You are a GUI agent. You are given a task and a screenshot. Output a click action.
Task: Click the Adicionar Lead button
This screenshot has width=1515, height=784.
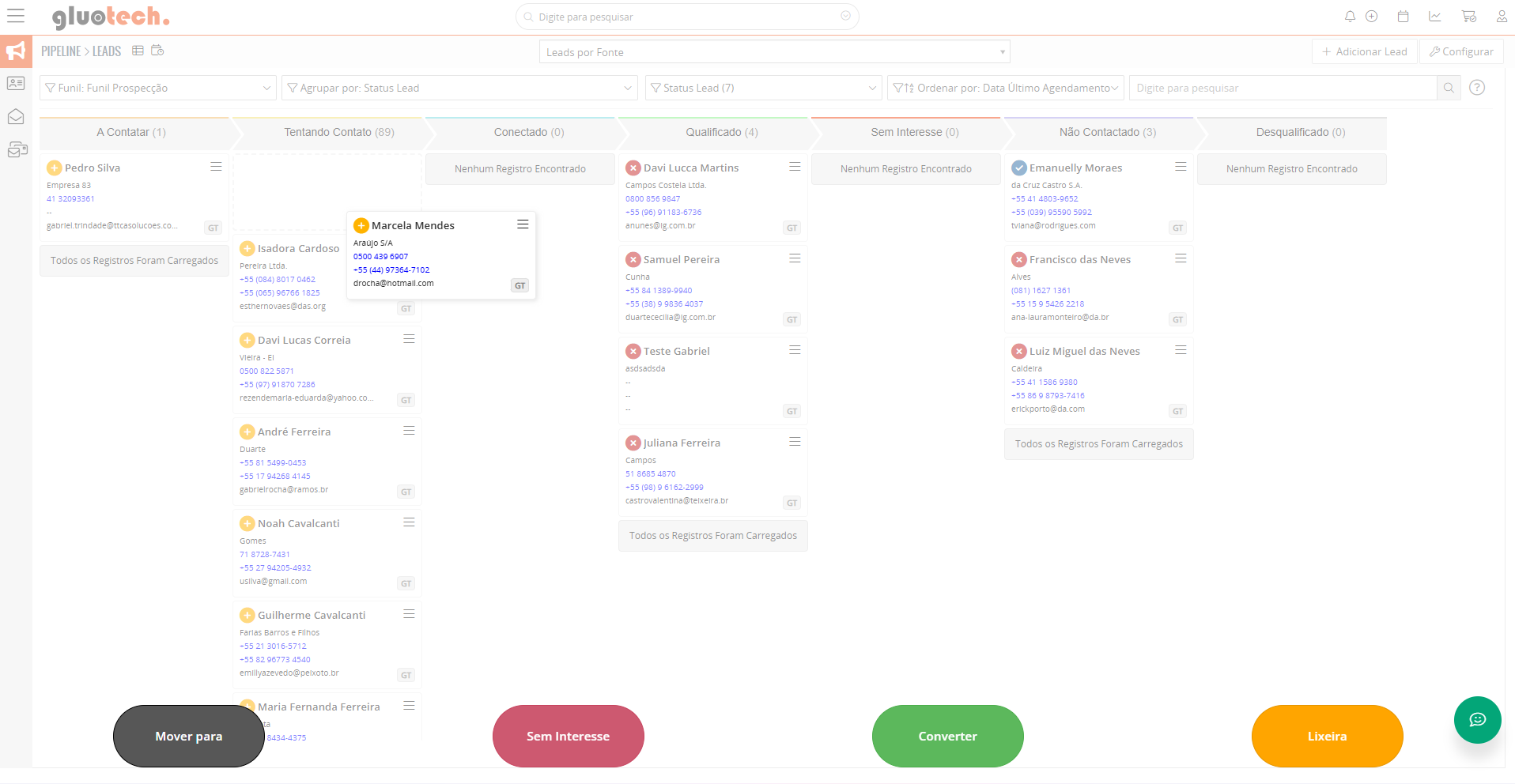(1364, 51)
